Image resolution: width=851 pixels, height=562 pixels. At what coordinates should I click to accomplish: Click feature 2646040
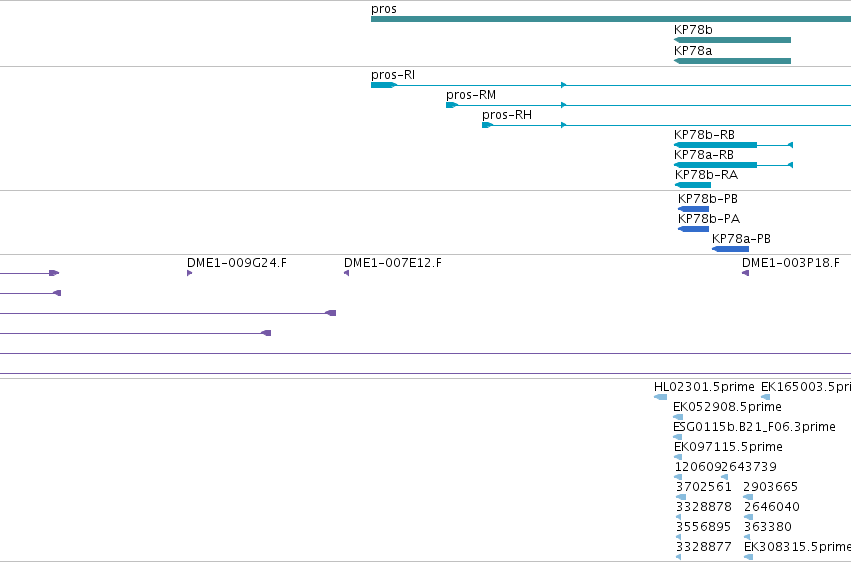tap(748, 517)
